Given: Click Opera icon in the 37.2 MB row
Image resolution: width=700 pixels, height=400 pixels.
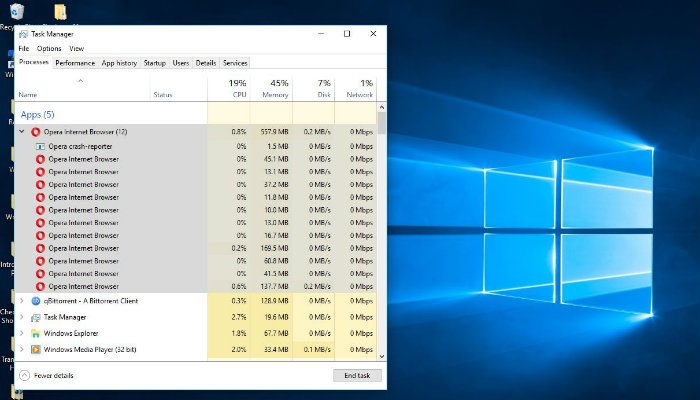Looking at the screenshot, I should pyautogui.click(x=40, y=185).
